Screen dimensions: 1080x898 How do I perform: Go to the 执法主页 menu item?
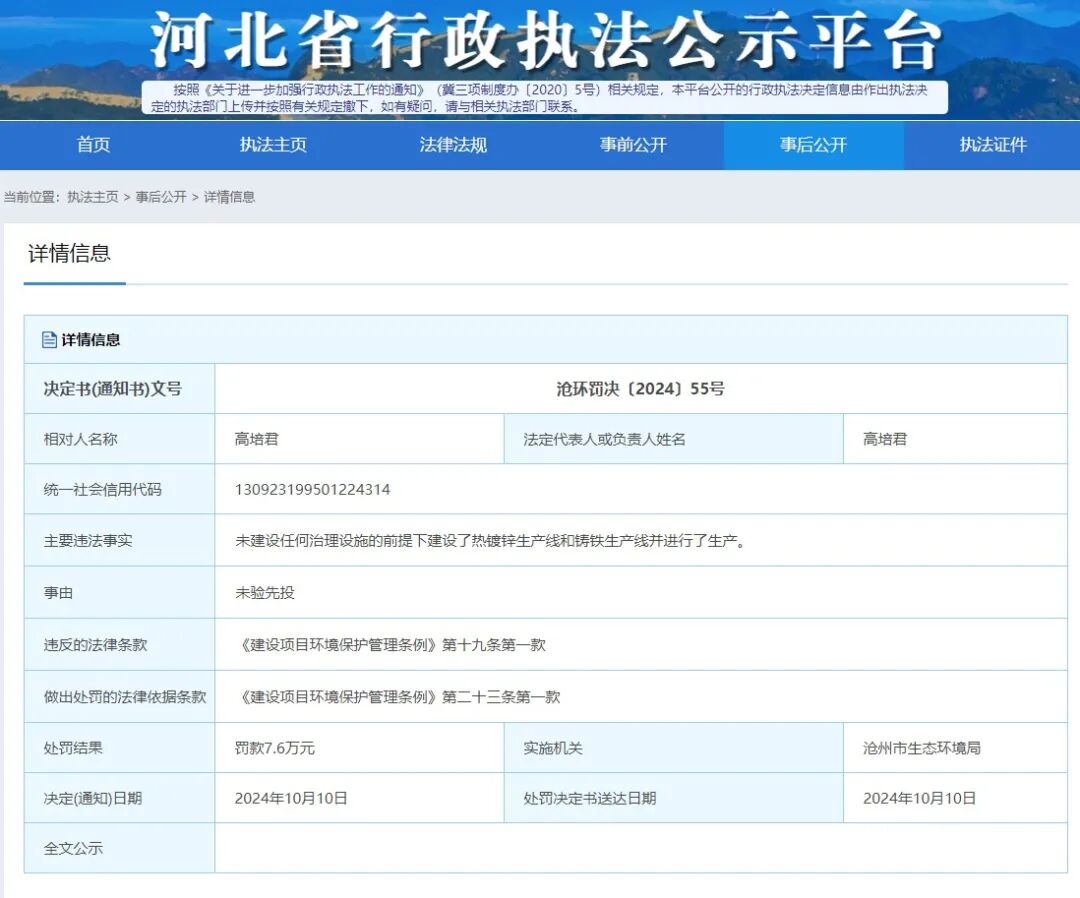point(273,145)
